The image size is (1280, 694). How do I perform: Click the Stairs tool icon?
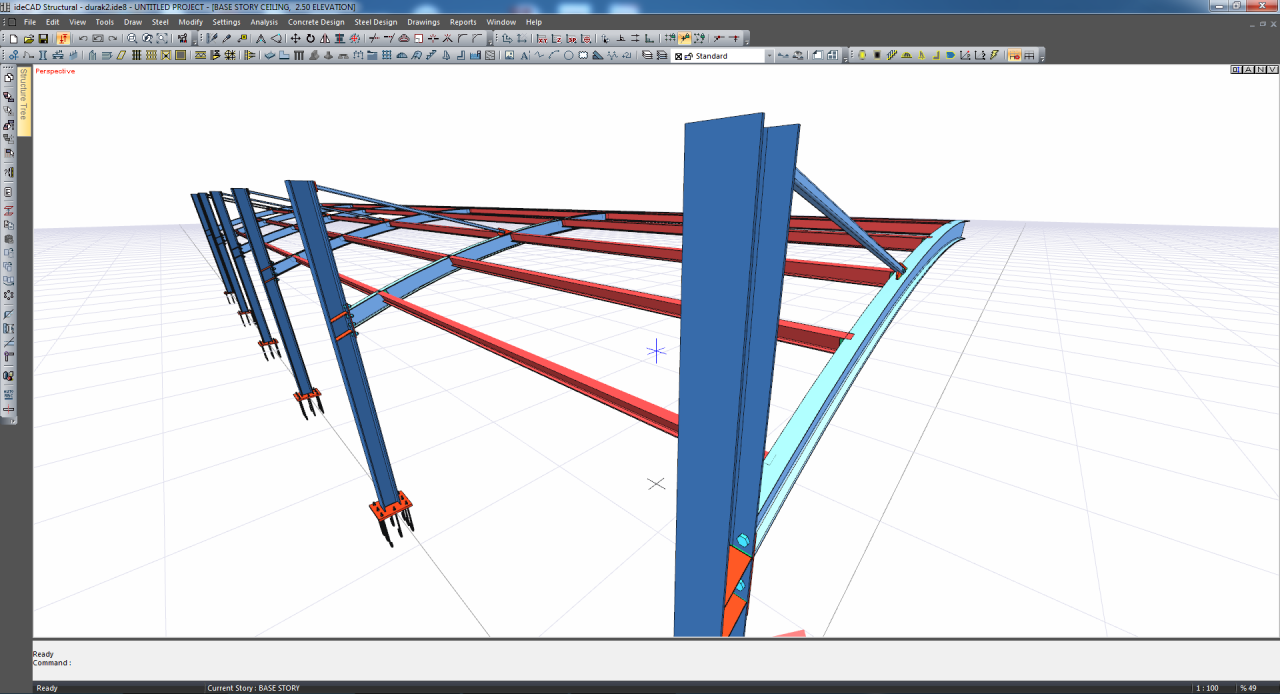click(x=431, y=55)
